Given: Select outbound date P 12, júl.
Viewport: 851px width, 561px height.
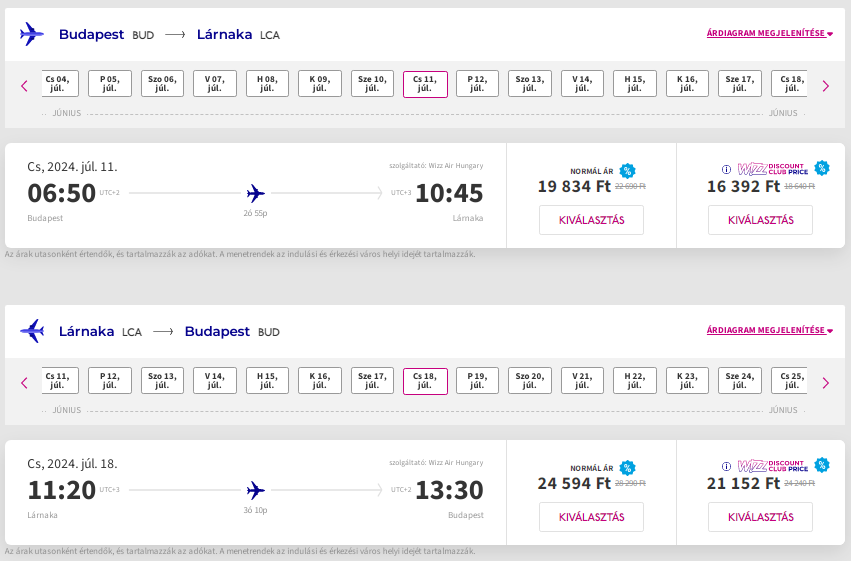Looking at the screenshot, I should [477, 84].
